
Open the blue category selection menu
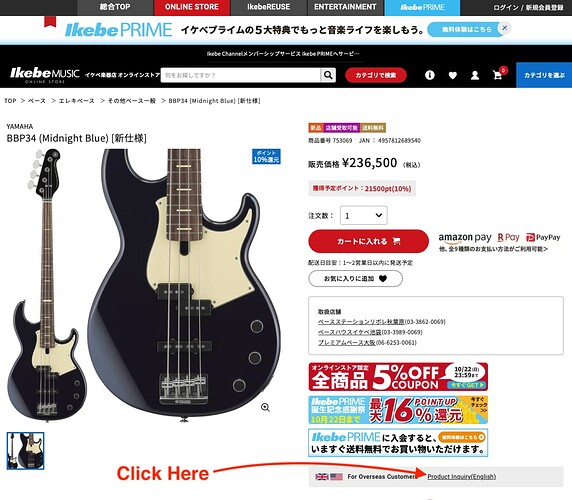pyautogui.click(x=544, y=75)
